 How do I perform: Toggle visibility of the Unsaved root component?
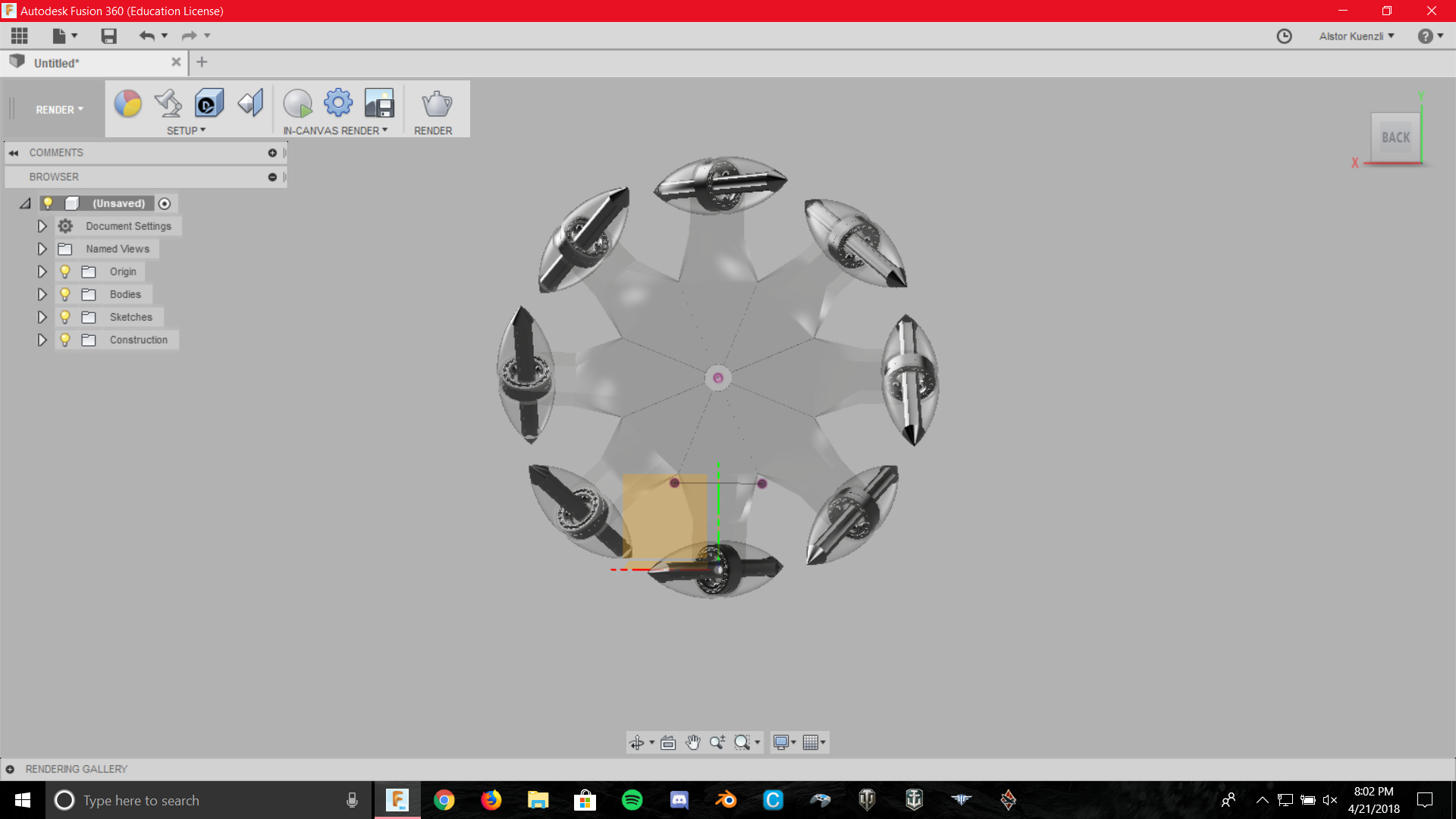click(48, 203)
